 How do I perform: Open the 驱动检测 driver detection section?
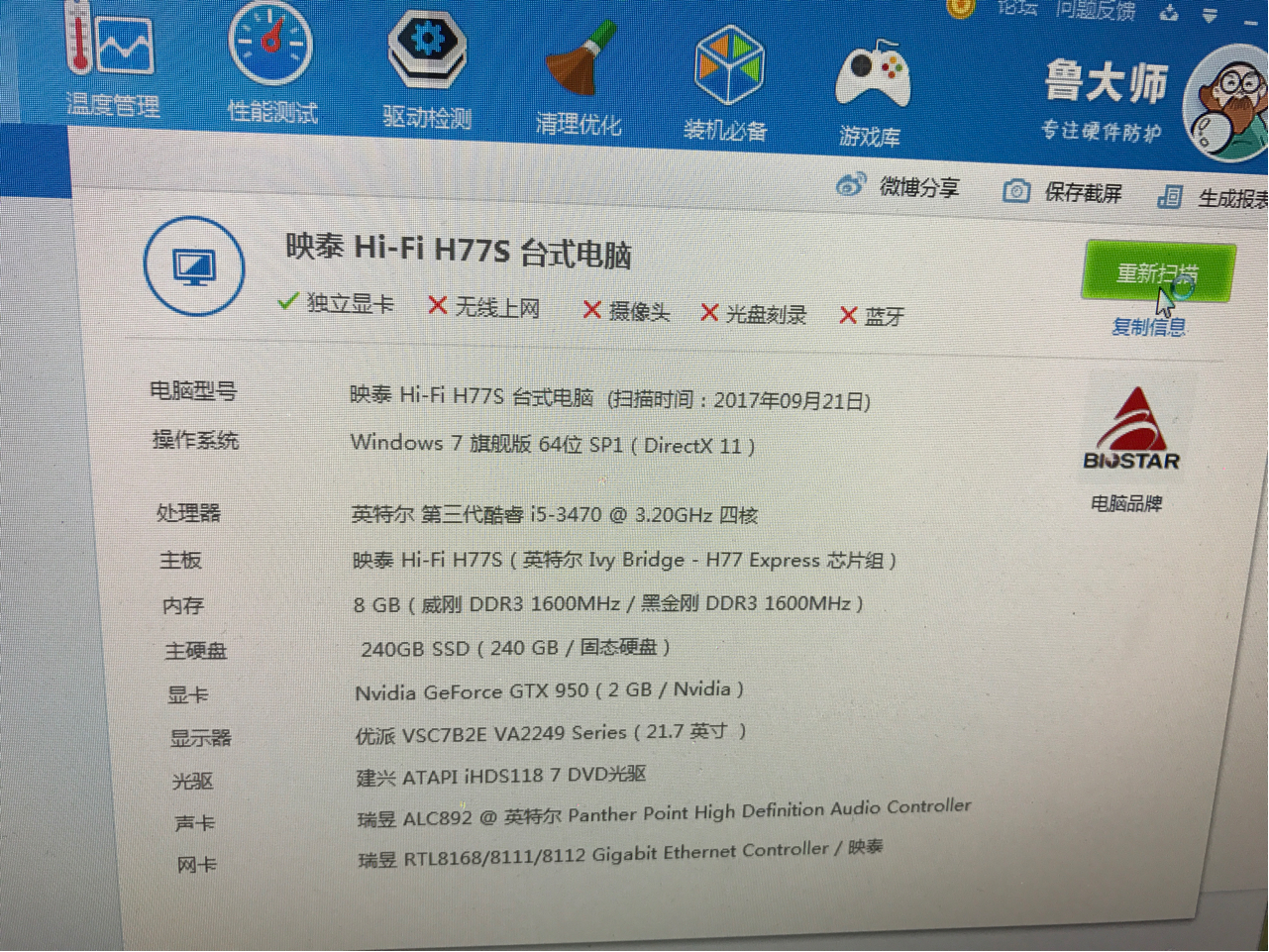click(x=427, y=69)
